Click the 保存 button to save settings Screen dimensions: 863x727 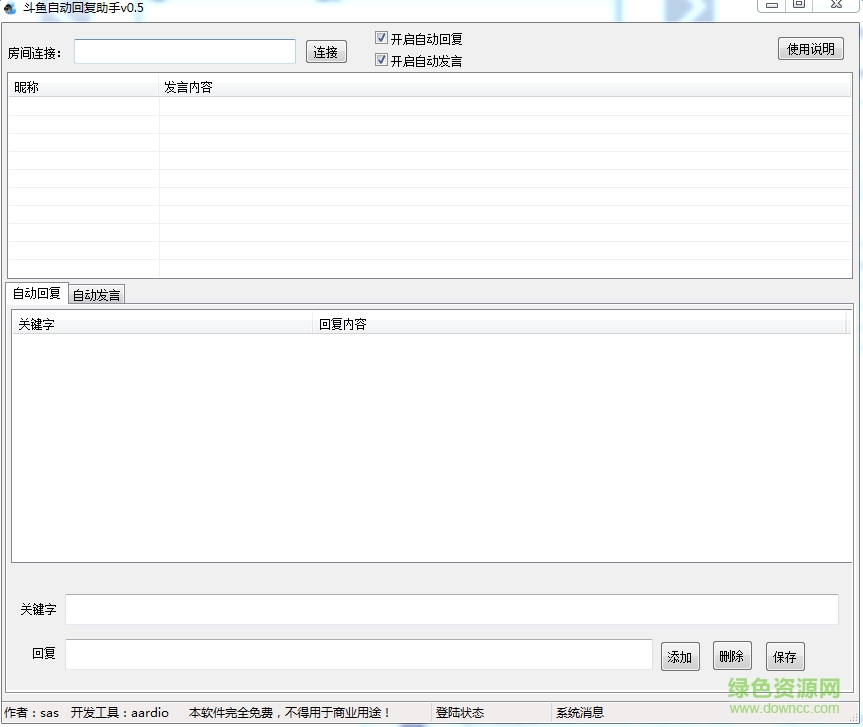click(784, 656)
